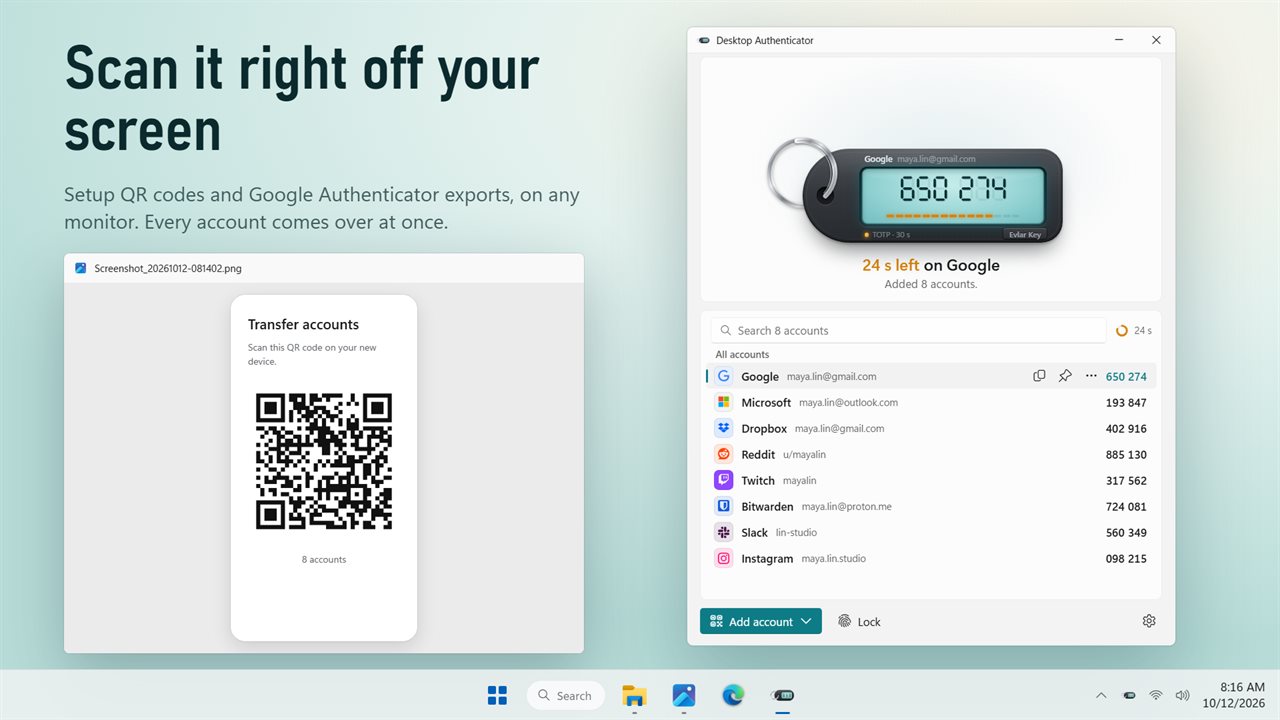Open Desktop Authenticator settings gear
This screenshot has width=1280, height=720.
coord(1149,621)
